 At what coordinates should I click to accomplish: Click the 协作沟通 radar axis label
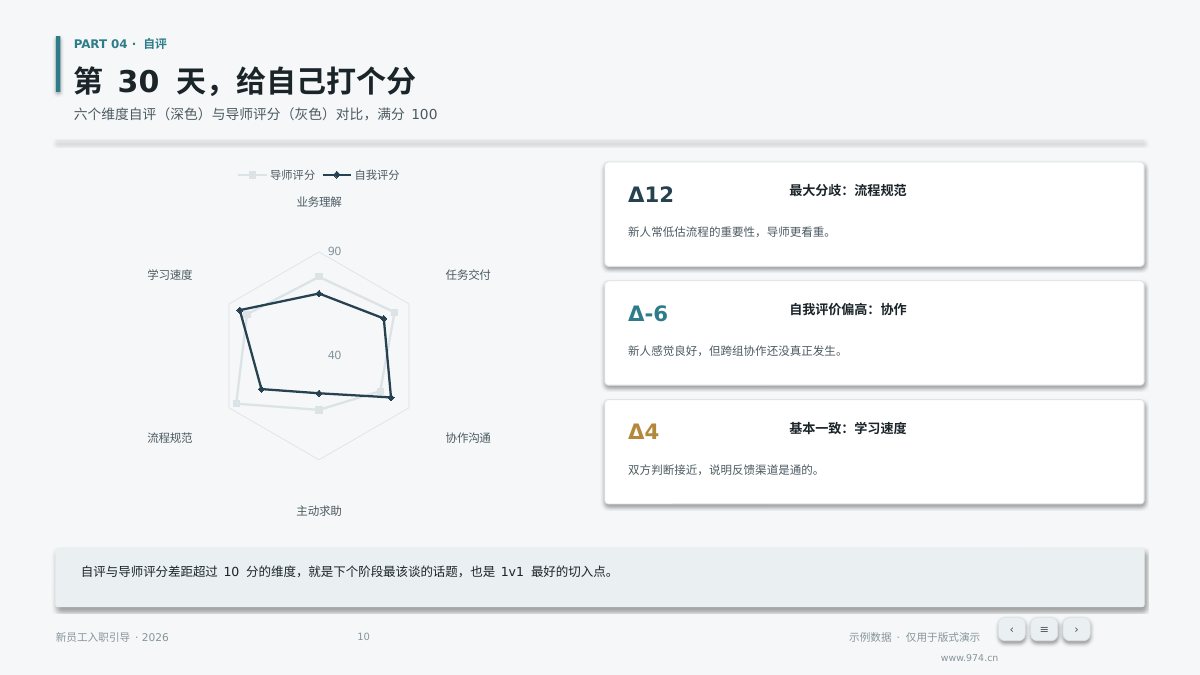(x=468, y=438)
